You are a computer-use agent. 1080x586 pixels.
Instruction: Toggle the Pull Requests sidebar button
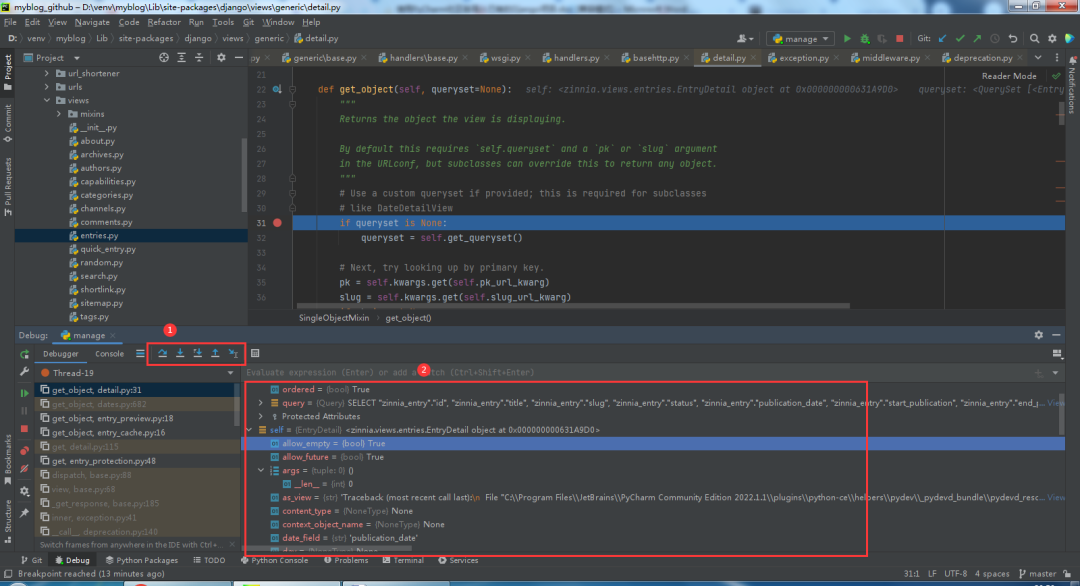(x=8, y=187)
